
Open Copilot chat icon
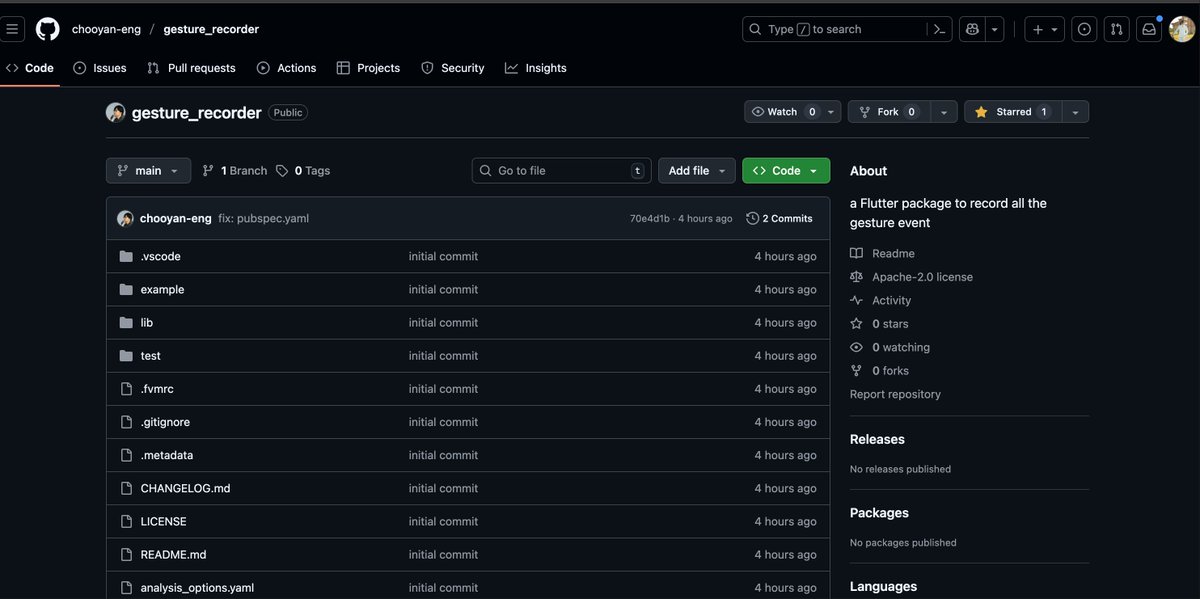pyautogui.click(x=971, y=29)
